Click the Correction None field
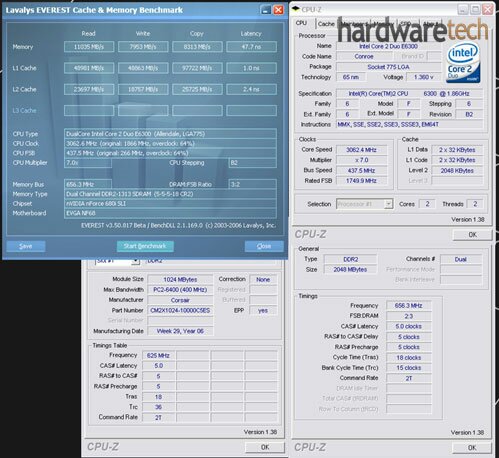Viewport: 499px width, 458px height. coord(263,280)
